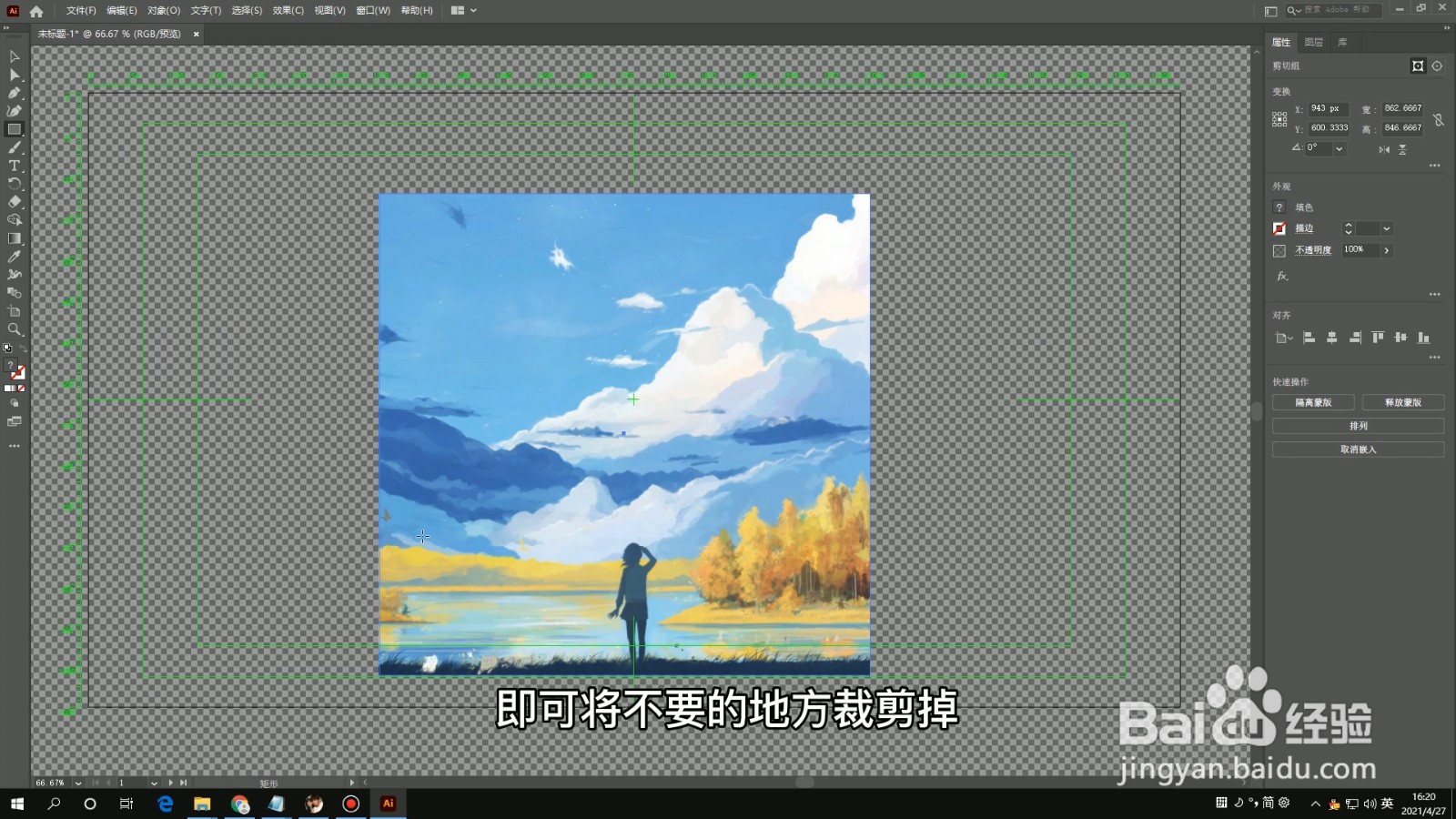Open the rotation angle dropdown
Screen dimensions: 1456x819
1339,148
